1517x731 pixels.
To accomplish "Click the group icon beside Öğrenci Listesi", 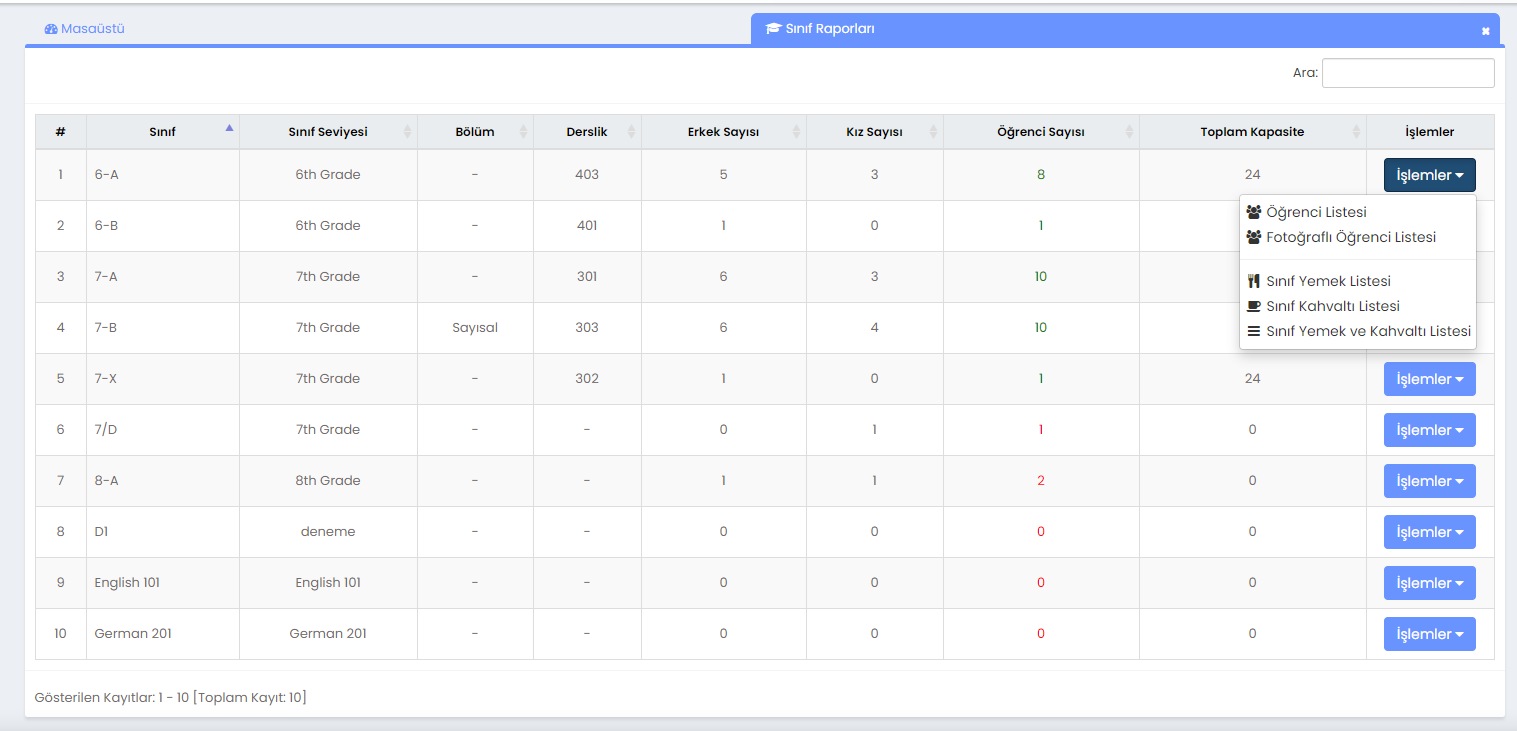I will [x=1253, y=212].
